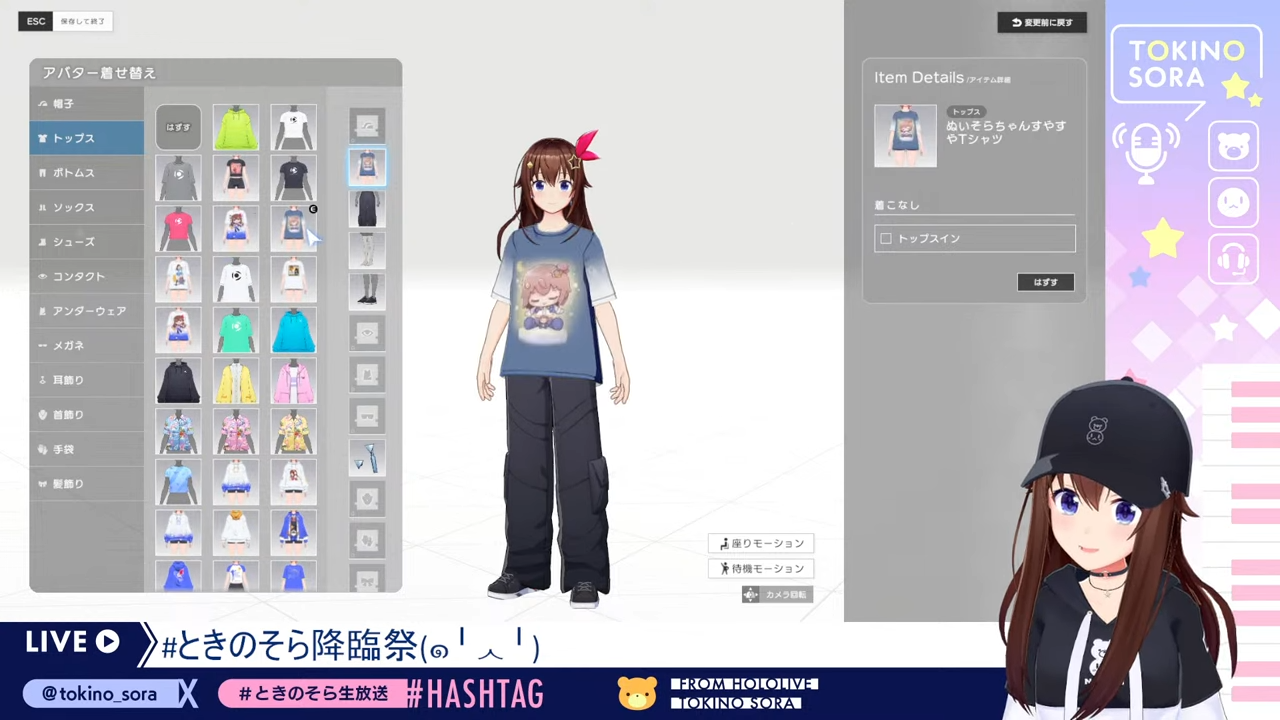Open the 帽子 (hat) category
1280x720 pixels.
(87, 104)
